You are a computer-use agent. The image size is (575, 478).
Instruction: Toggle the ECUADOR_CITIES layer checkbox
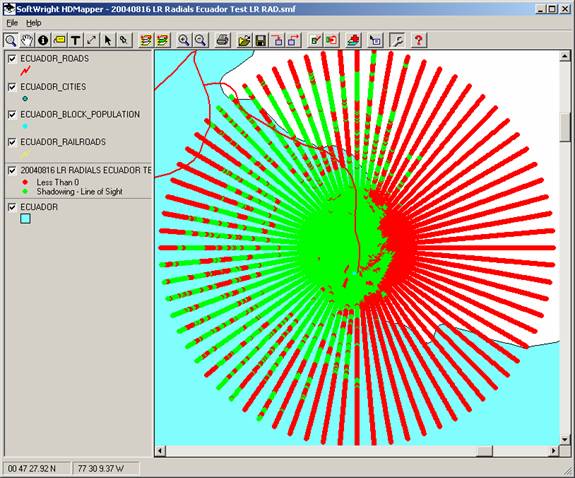click(x=12, y=87)
